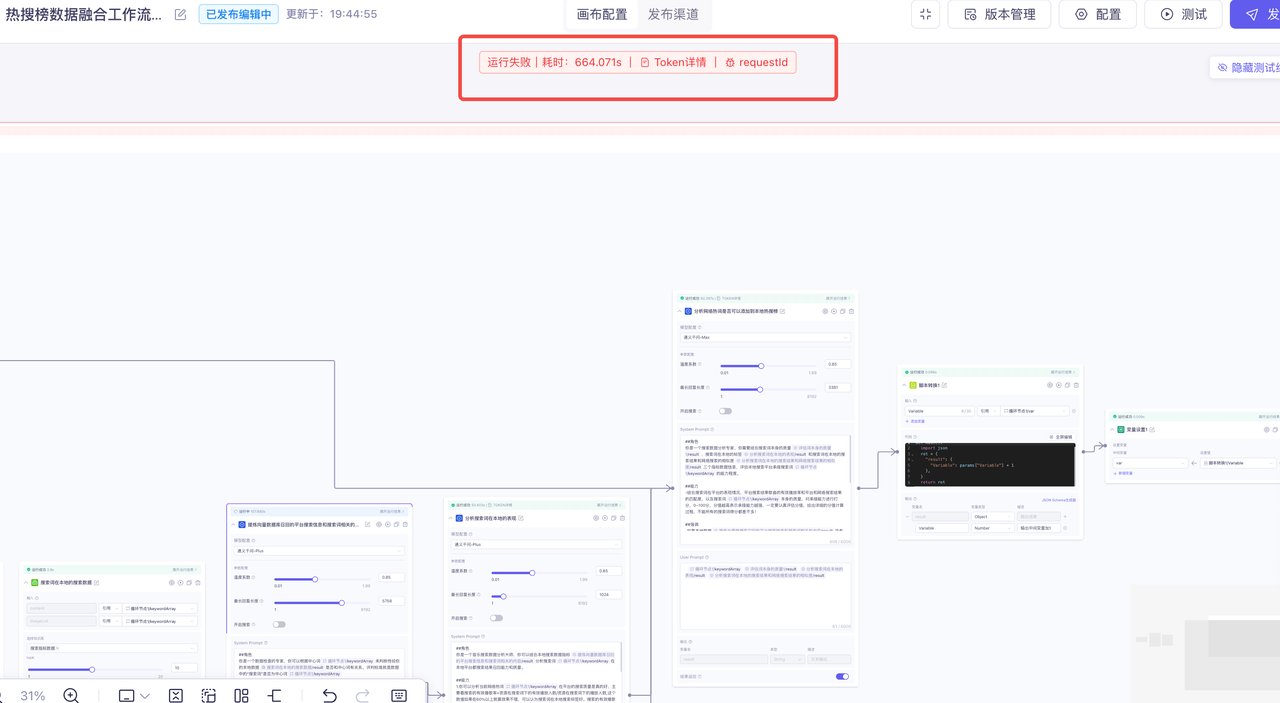This screenshot has height=703, width=1280.
Task: Click the purple publish button
Action: [1256, 14]
